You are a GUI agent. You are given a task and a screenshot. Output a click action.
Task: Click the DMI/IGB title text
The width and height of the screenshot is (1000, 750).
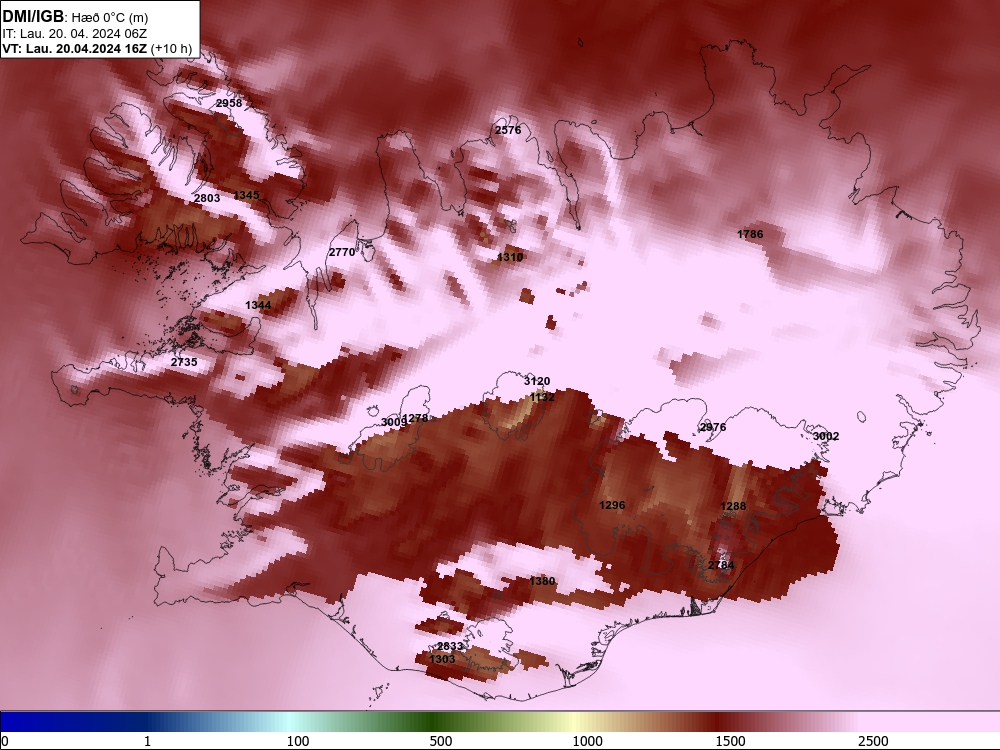tap(33, 17)
